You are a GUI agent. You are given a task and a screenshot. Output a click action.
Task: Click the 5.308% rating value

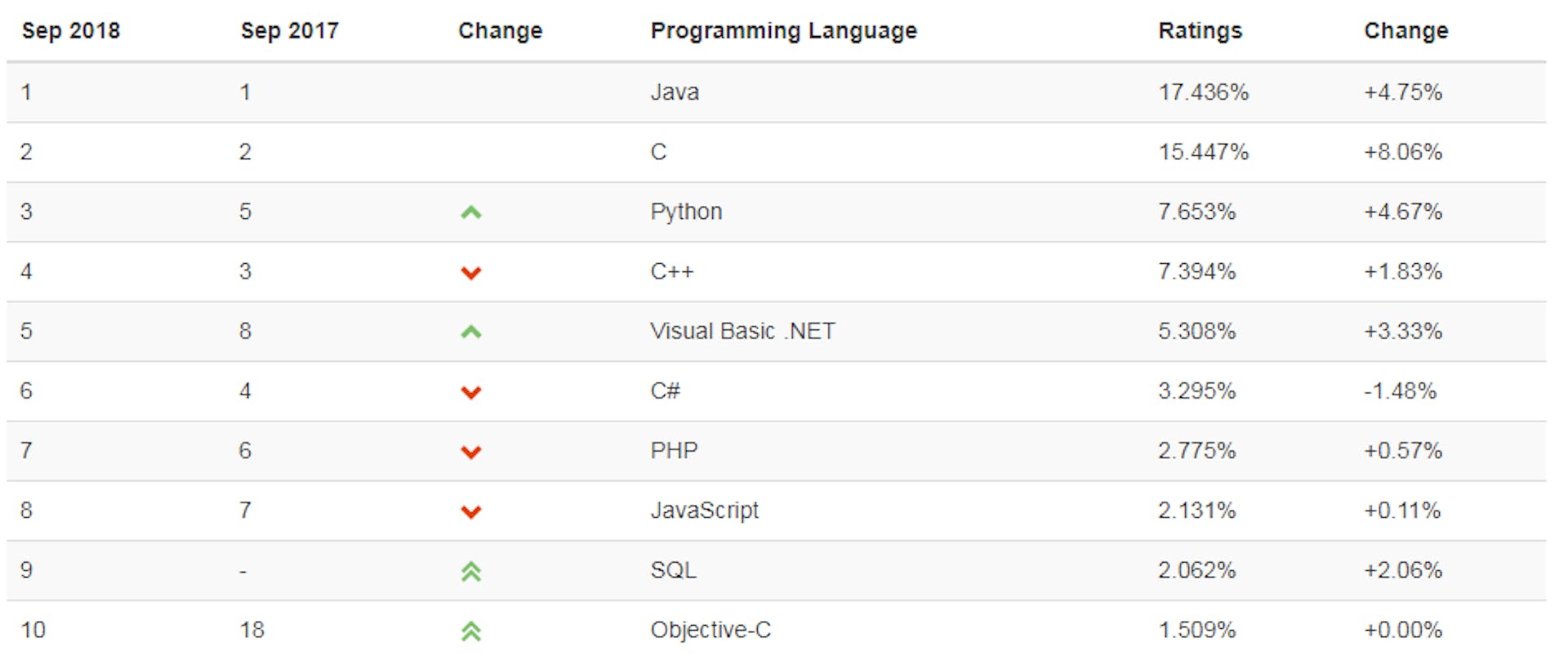1196,331
